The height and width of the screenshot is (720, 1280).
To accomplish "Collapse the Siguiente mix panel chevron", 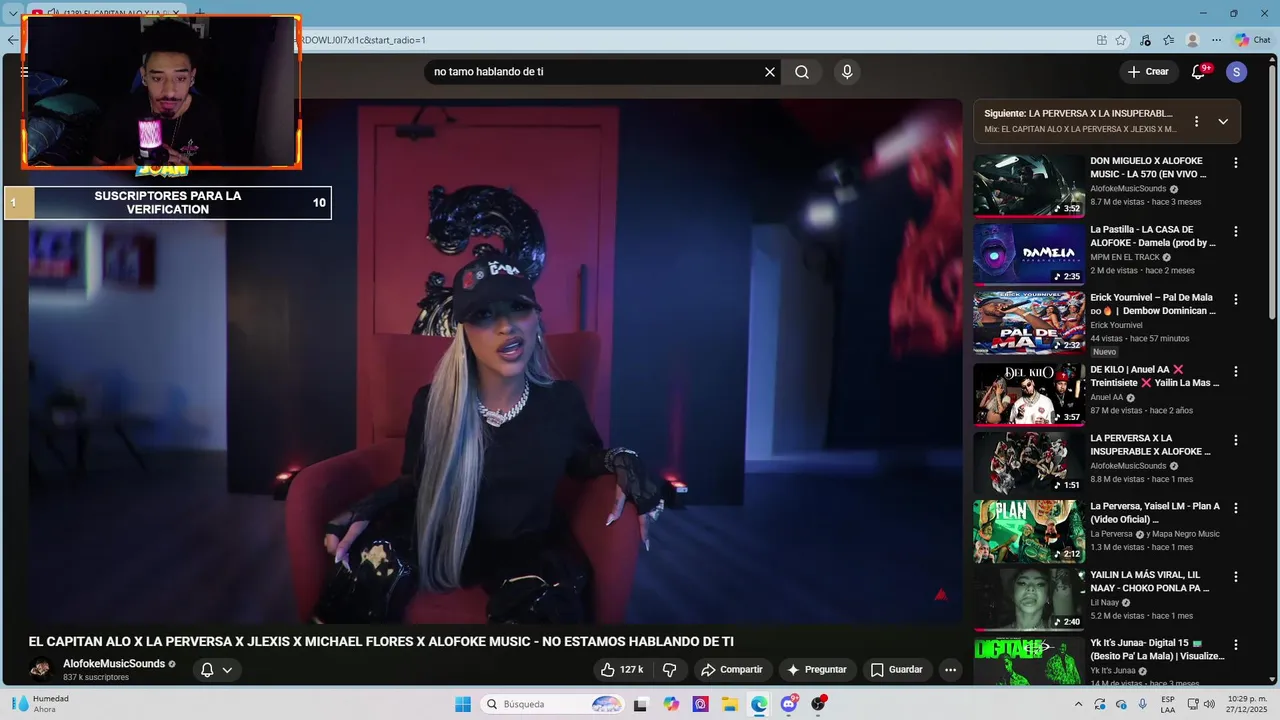I will click(x=1223, y=122).
